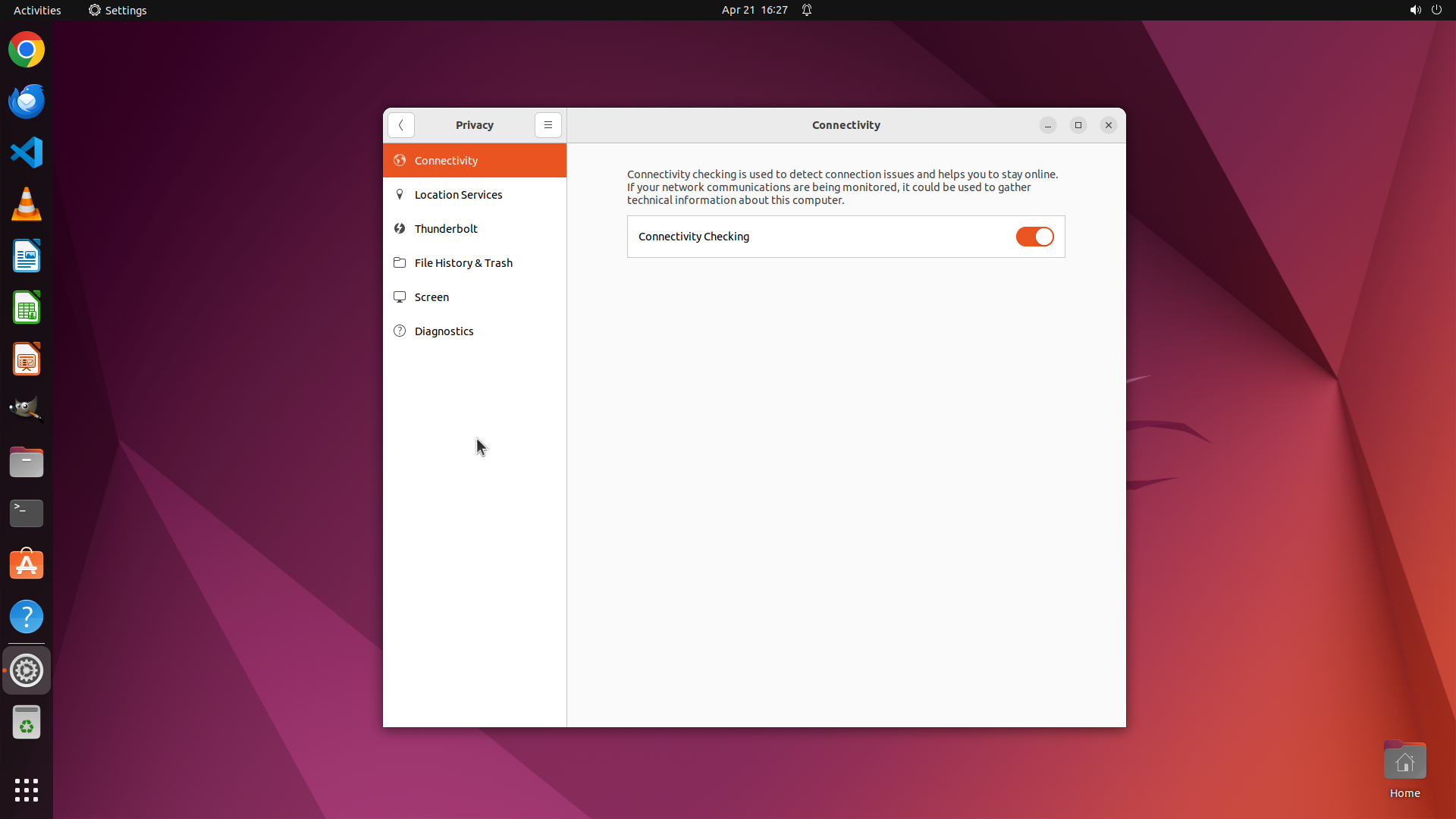
Task: Open the notification bell in top bar
Action: (x=807, y=10)
